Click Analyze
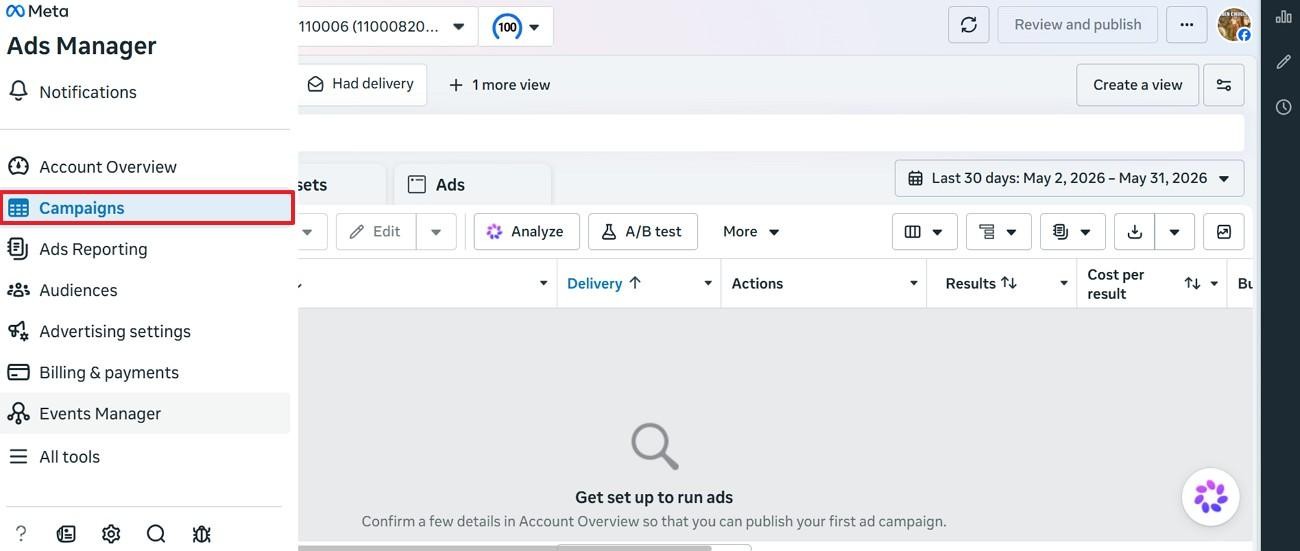This screenshot has width=1300, height=551. pyautogui.click(x=526, y=231)
